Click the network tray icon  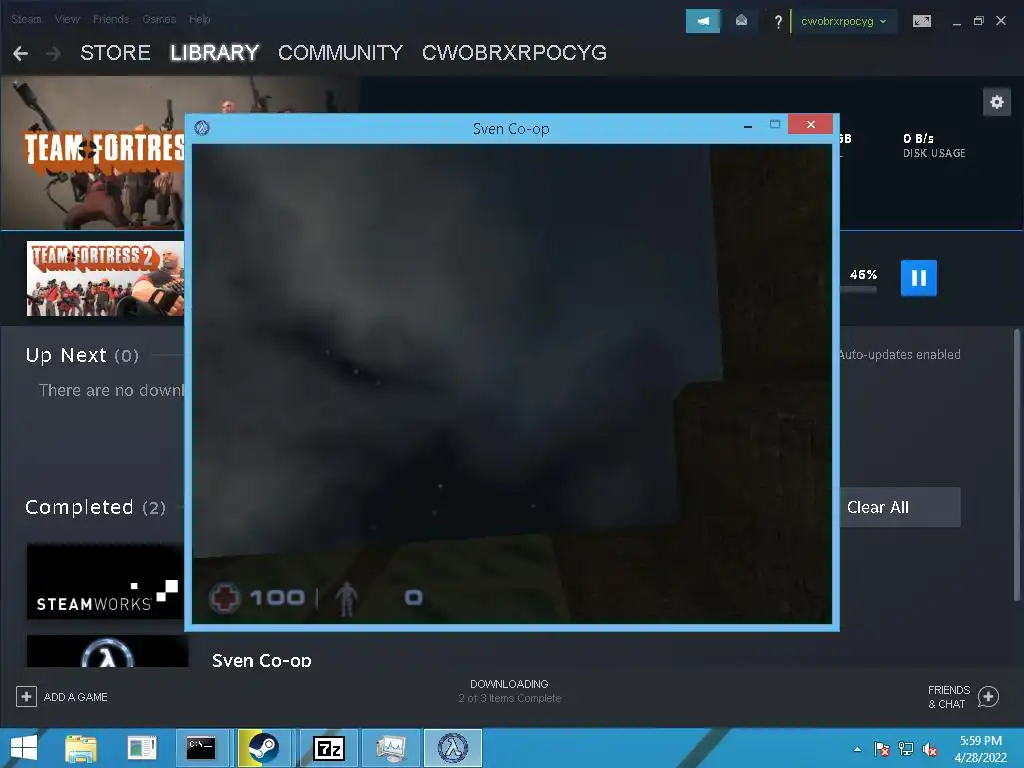[x=906, y=749]
